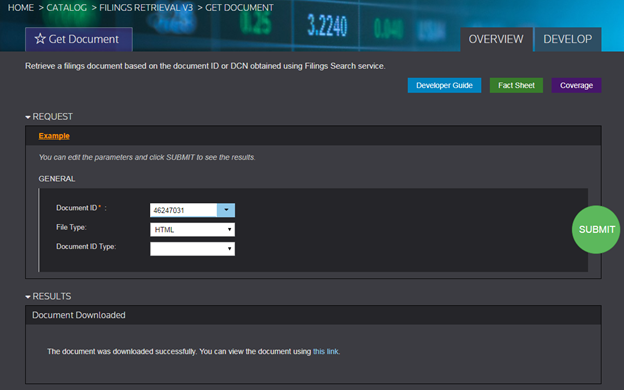
Task: Click the green SUBMIT button
Action: click(x=596, y=229)
